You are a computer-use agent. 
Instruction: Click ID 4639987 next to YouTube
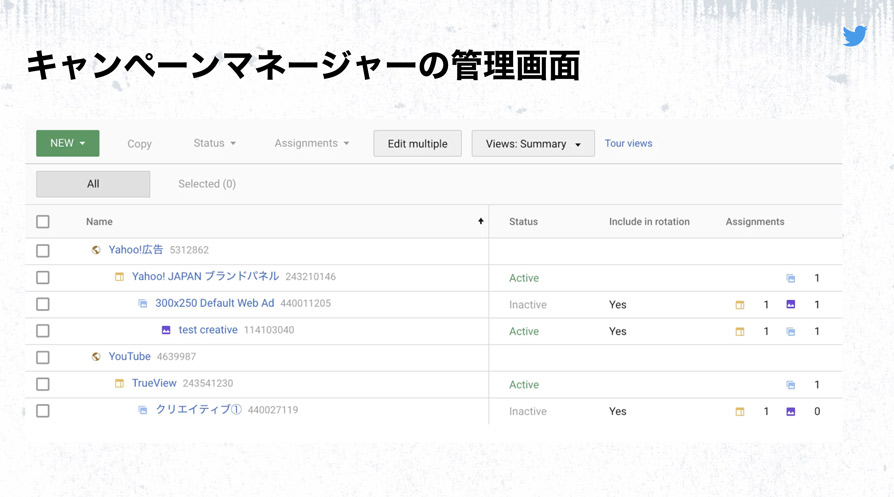[x=176, y=357]
